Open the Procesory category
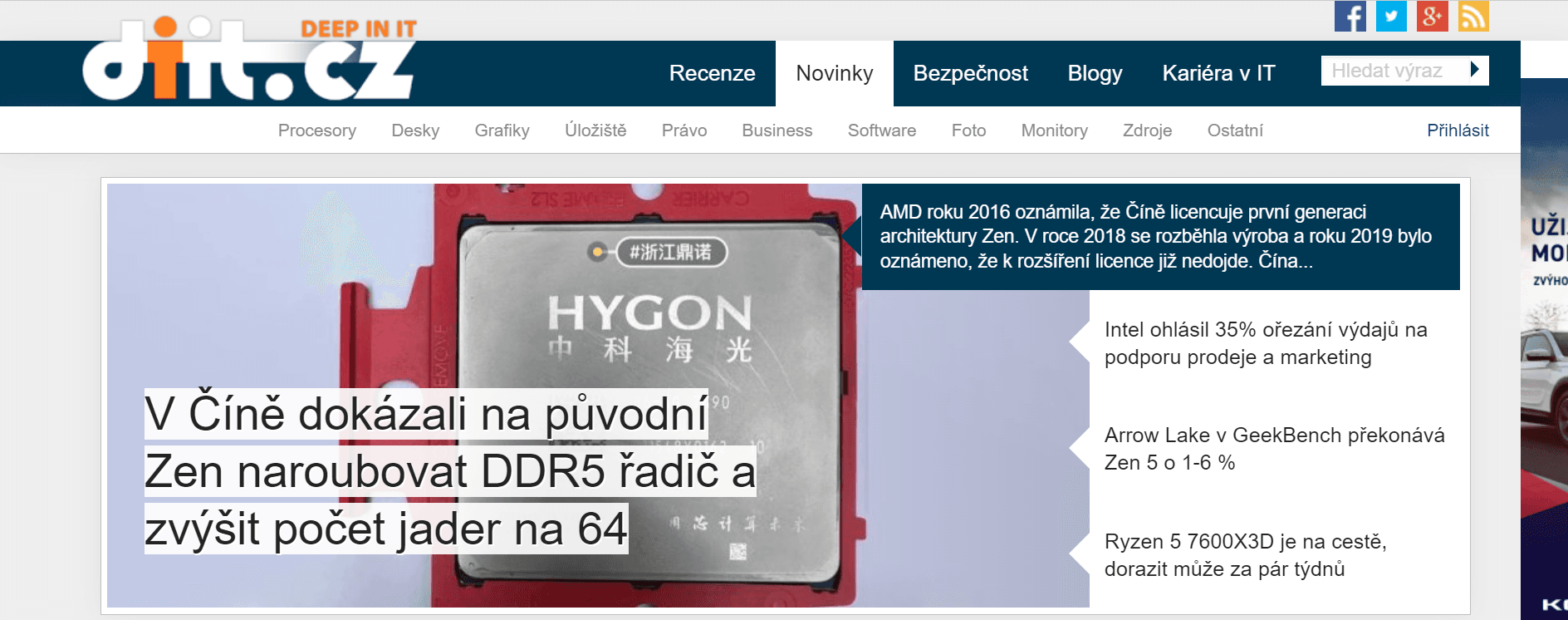 [x=317, y=130]
